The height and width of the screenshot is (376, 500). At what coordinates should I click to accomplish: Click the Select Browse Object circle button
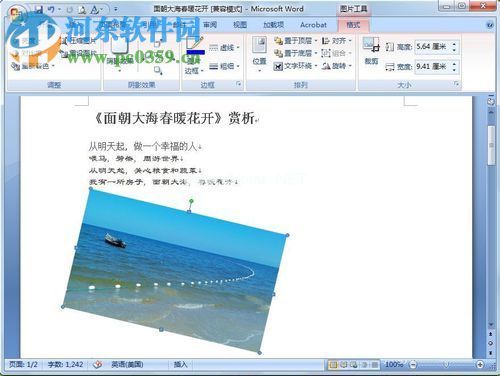[x=491, y=343]
